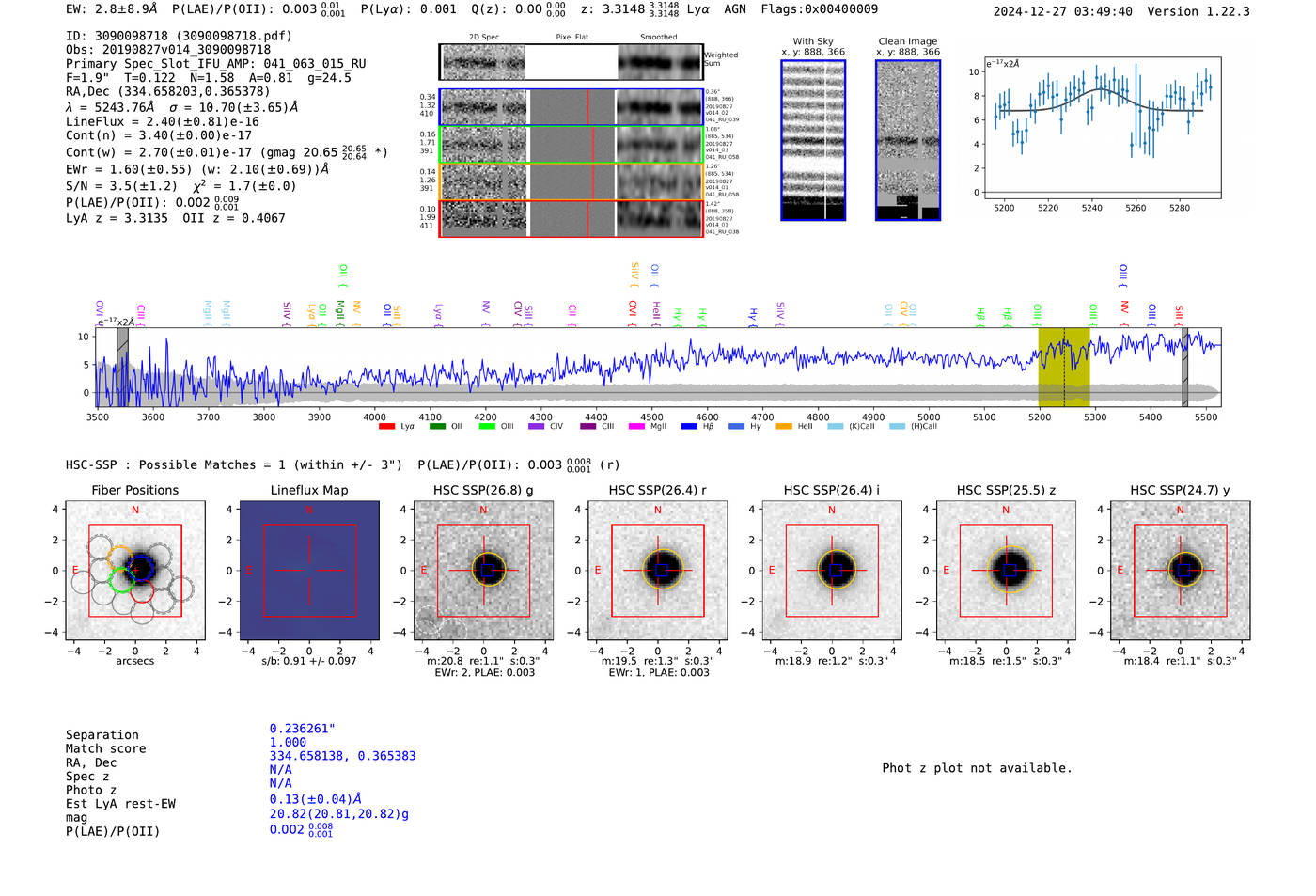Viewport: 1316px width, 896px height.
Task: Click the m:18.4 re:1.1" caption under y image
Action: point(1180,661)
